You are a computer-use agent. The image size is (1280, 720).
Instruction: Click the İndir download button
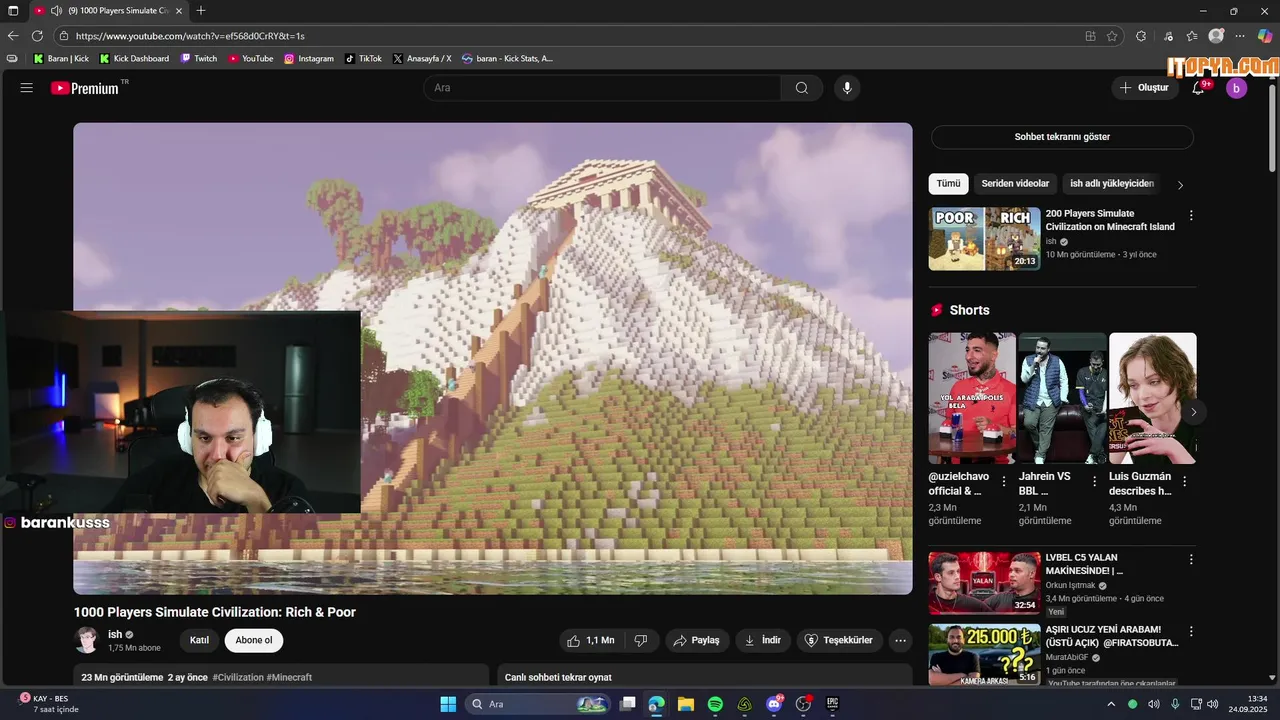tap(762, 640)
